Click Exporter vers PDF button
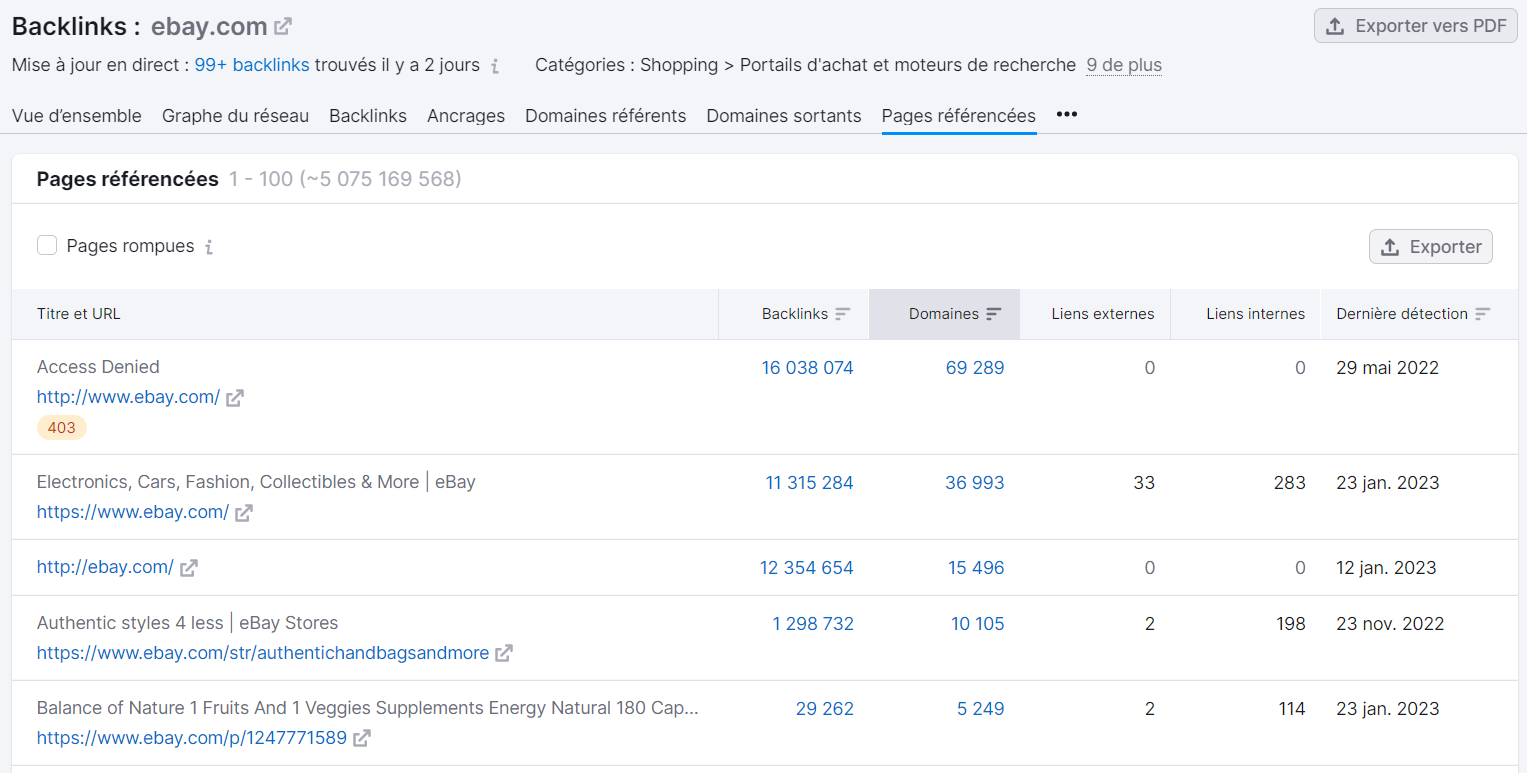This screenshot has width=1527, height=773. point(1416,26)
